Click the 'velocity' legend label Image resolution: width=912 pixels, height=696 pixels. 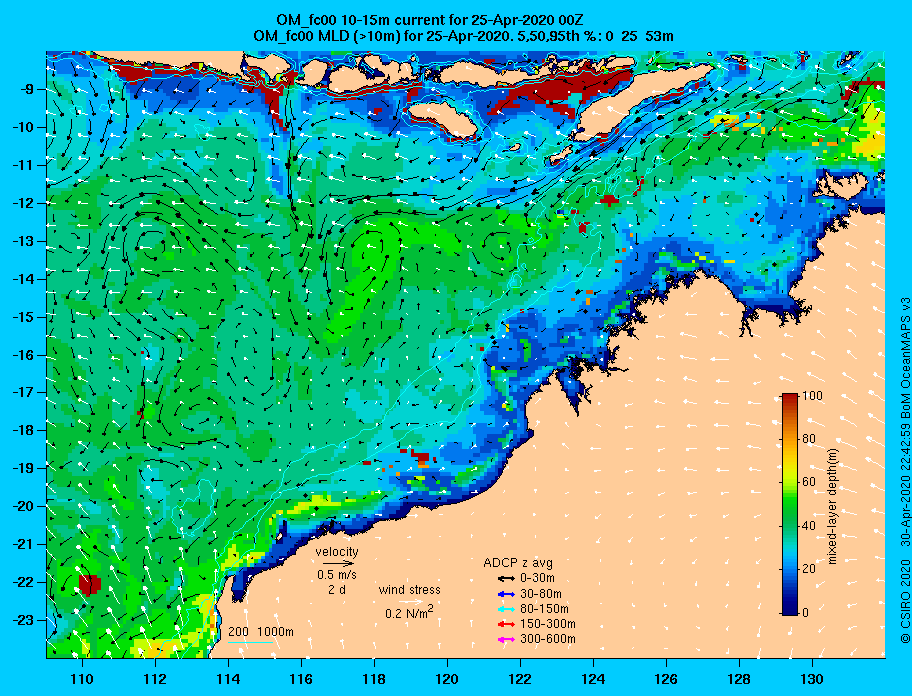coord(337,551)
